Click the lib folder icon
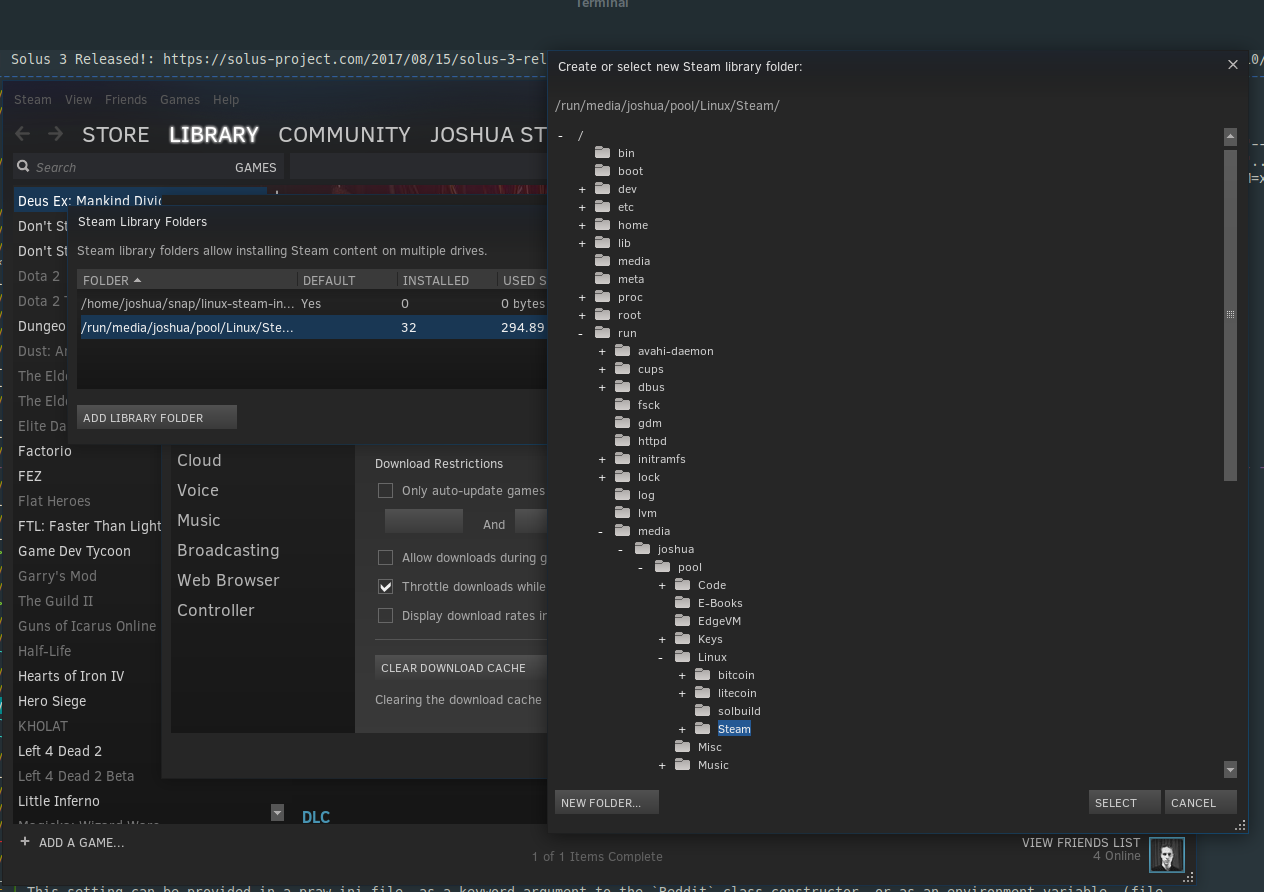 602,243
